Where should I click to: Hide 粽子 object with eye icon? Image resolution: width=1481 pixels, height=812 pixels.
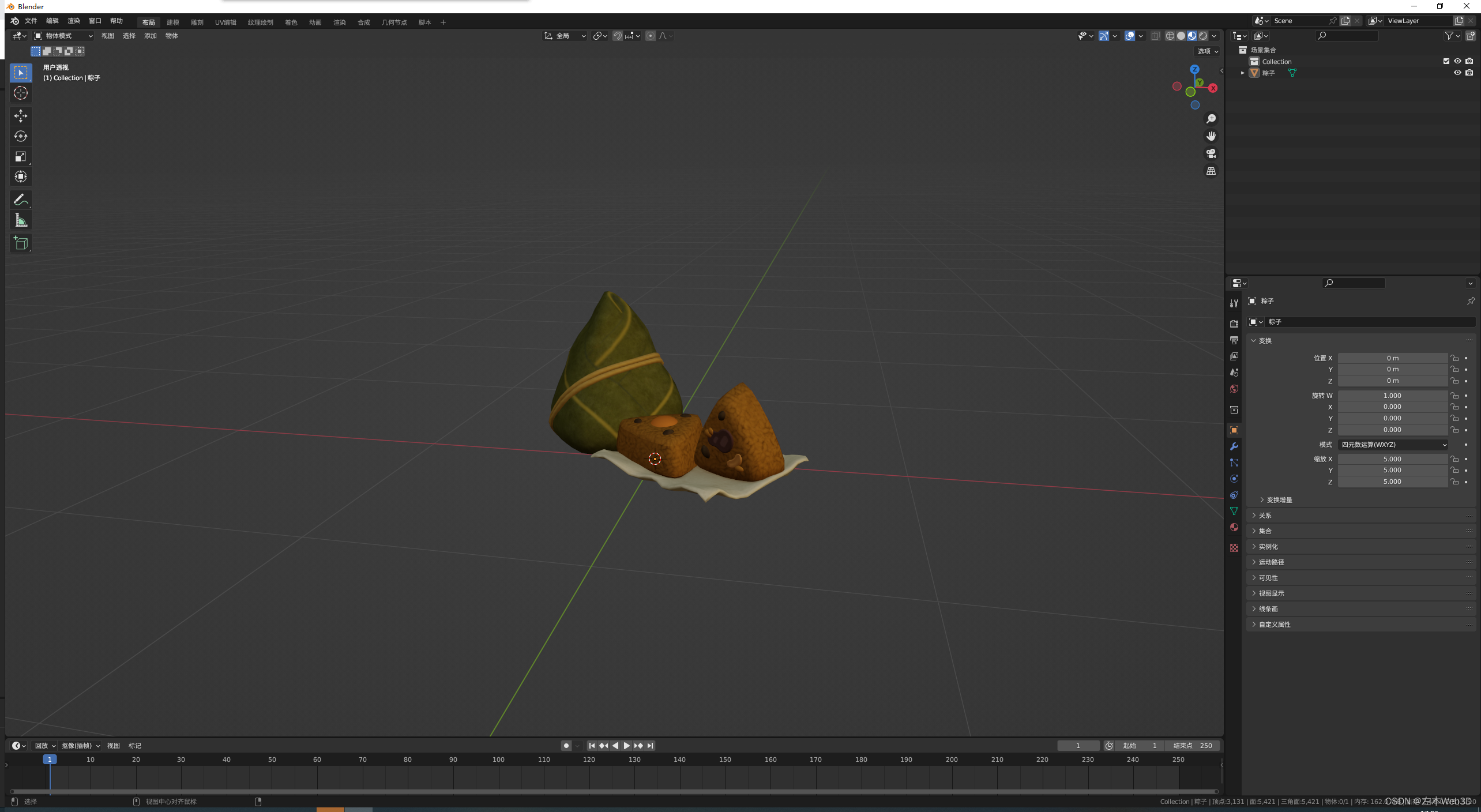click(1457, 73)
